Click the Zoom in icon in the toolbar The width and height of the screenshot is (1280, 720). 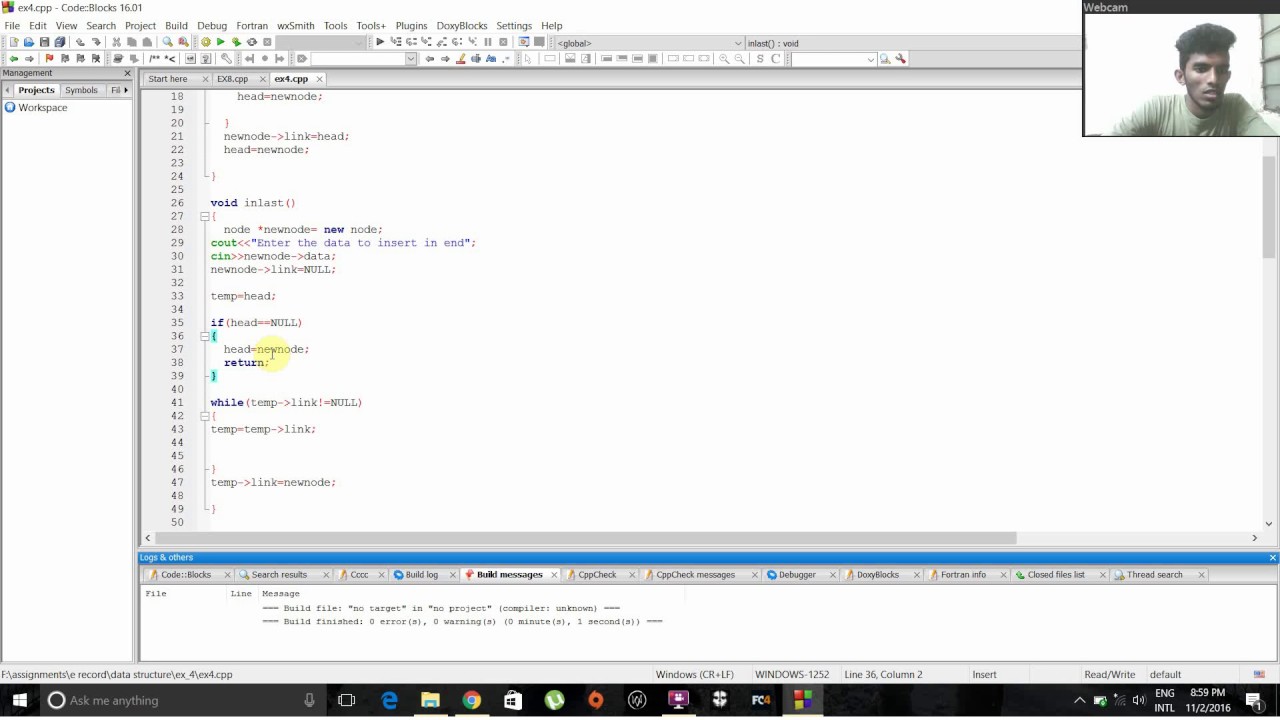[x=724, y=58]
